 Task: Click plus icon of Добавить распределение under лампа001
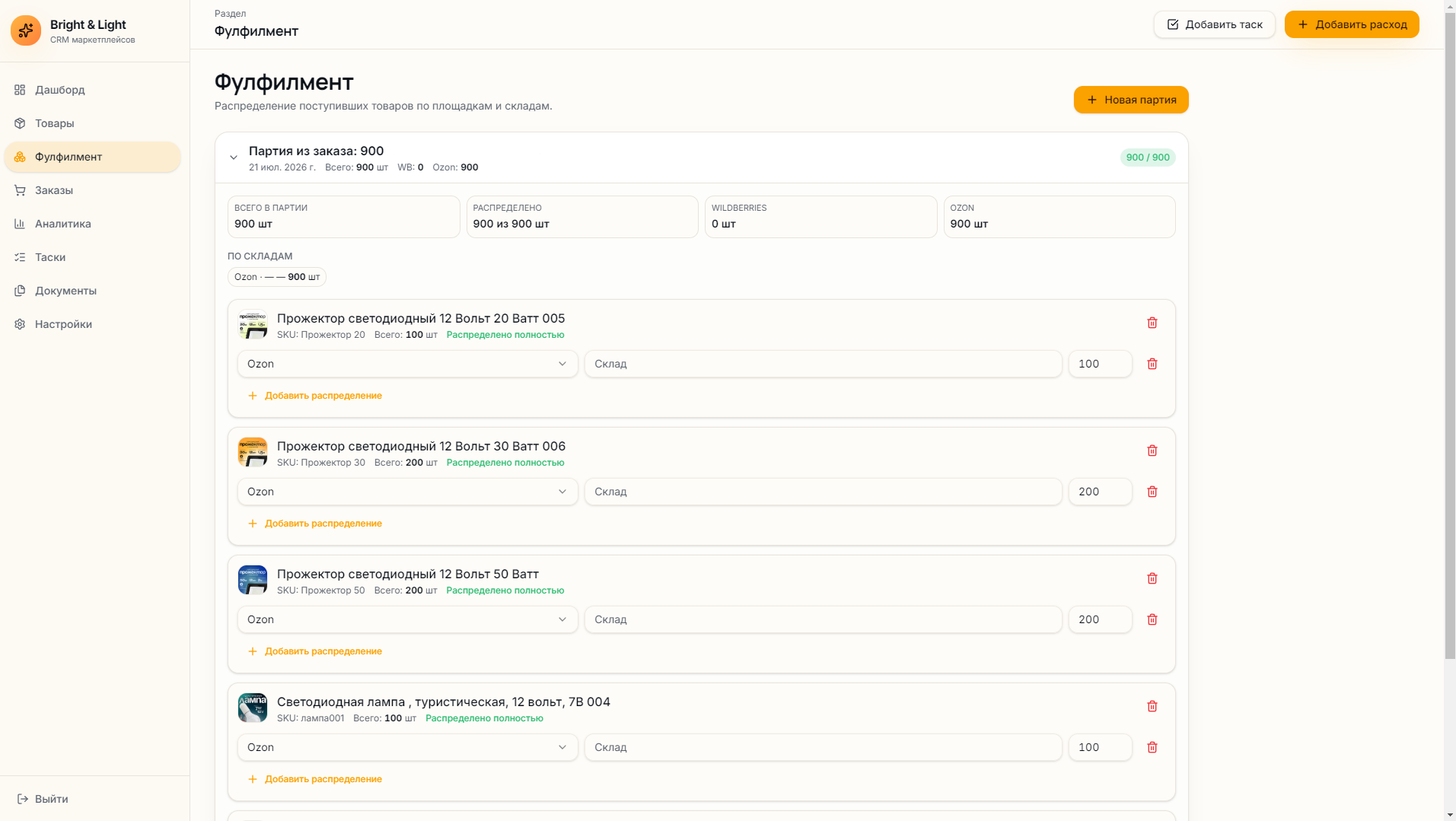pyautogui.click(x=253, y=779)
